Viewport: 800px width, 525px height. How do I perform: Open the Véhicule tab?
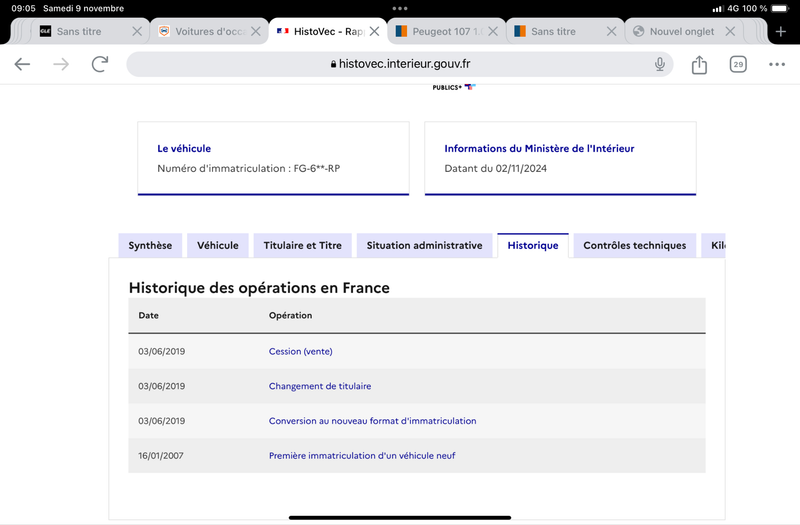click(x=218, y=245)
